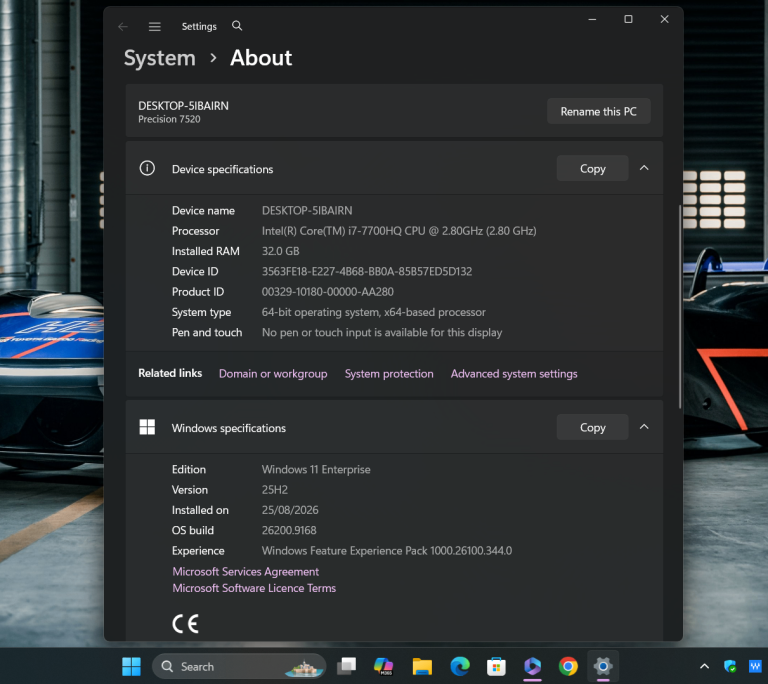Image resolution: width=768 pixels, height=684 pixels.
Task: Open Domain or workgroup link
Action: tap(273, 373)
